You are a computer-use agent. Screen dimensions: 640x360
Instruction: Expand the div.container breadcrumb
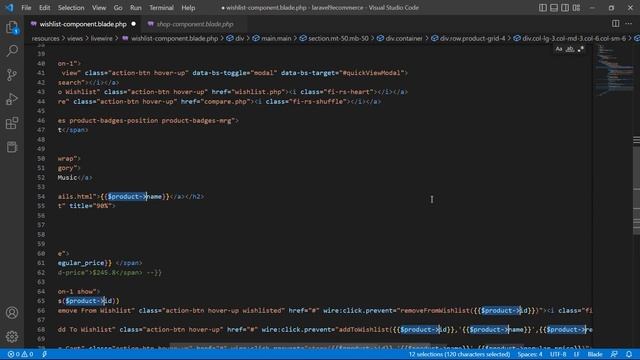pos(404,38)
